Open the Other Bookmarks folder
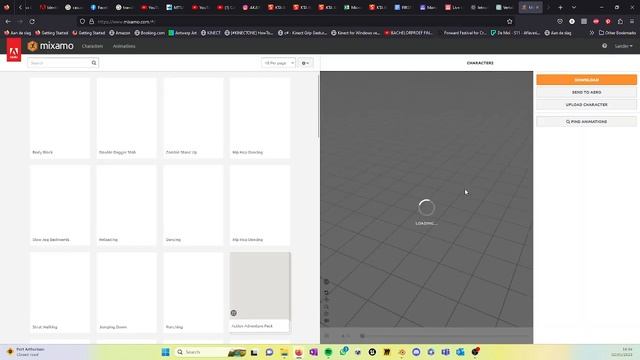The width and height of the screenshot is (640, 360). [x=617, y=33]
